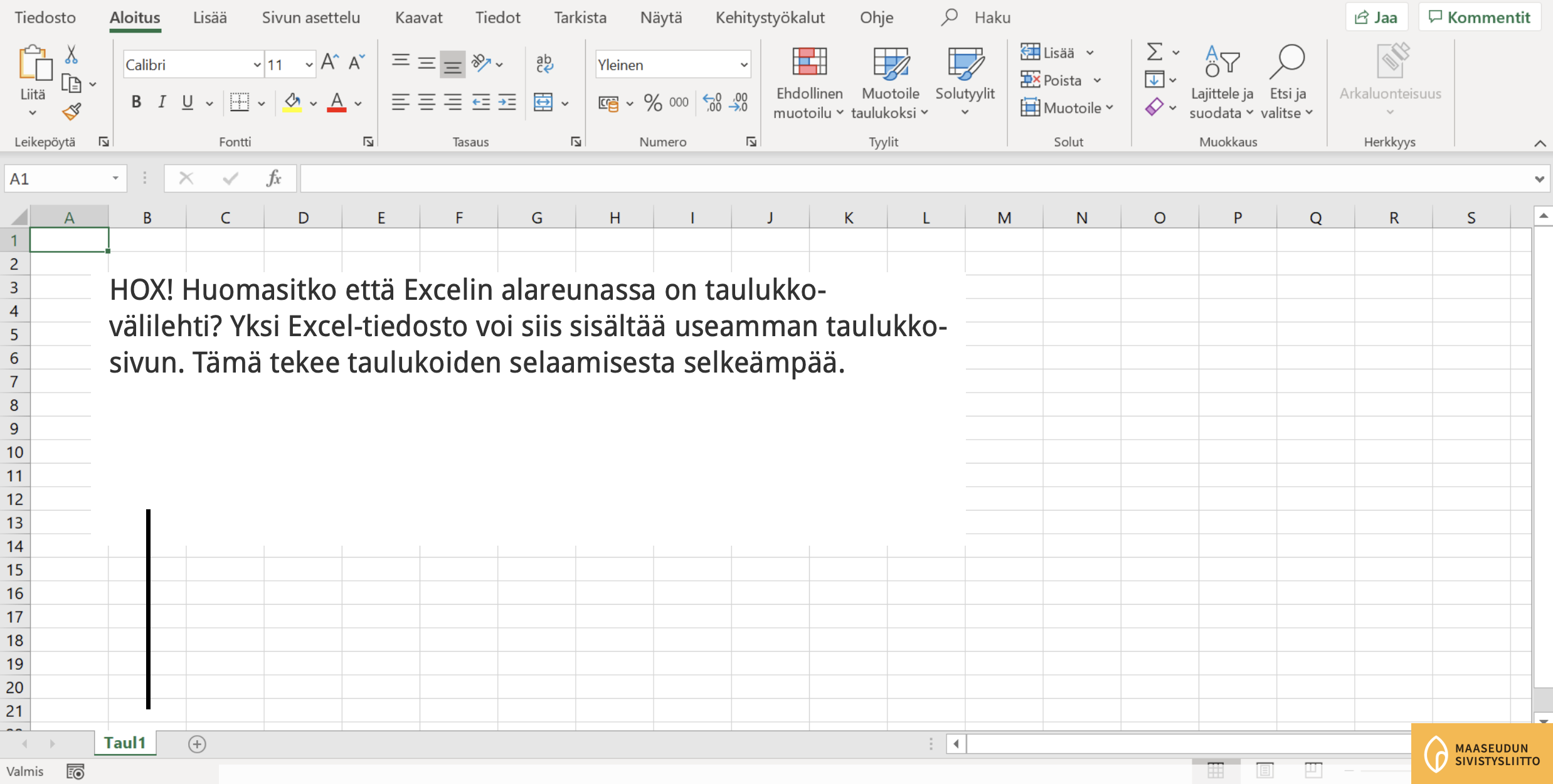Click the decrease decimal icon

coord(739,102)
